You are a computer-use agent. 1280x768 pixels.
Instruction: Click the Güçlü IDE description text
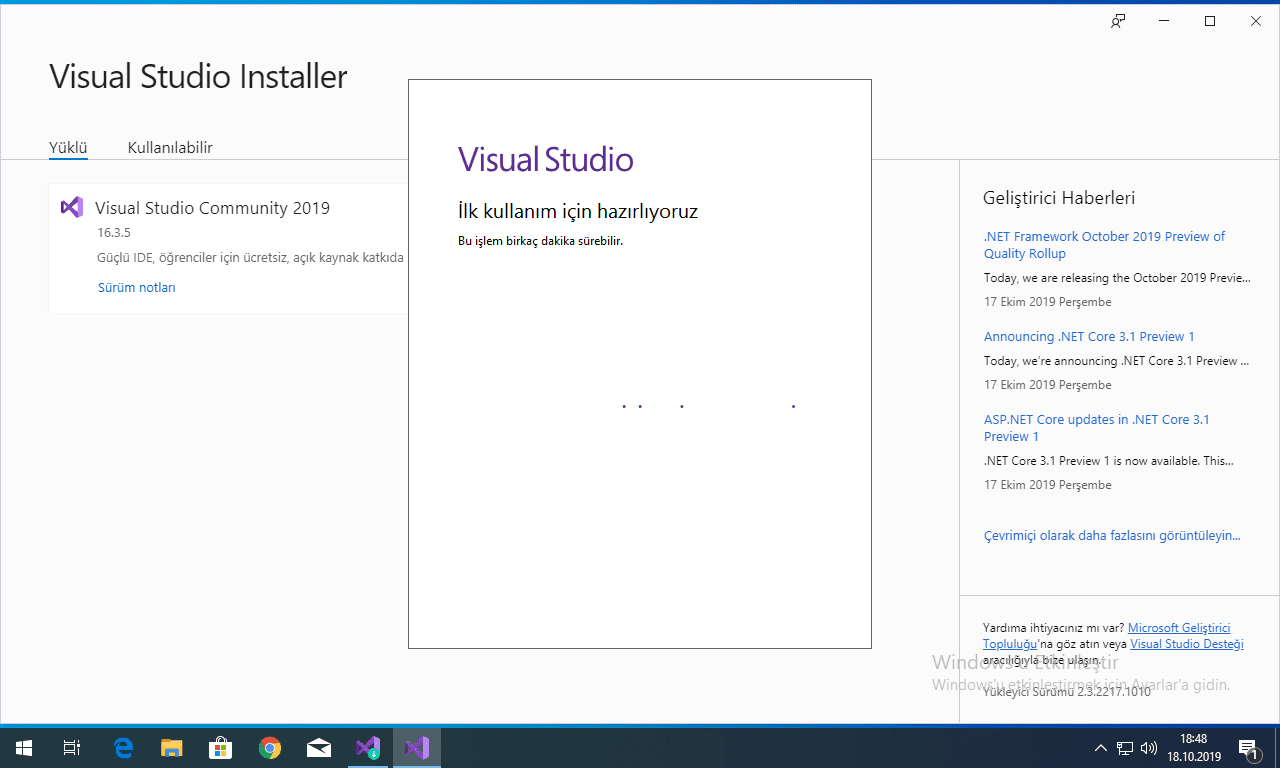(251, 258)
